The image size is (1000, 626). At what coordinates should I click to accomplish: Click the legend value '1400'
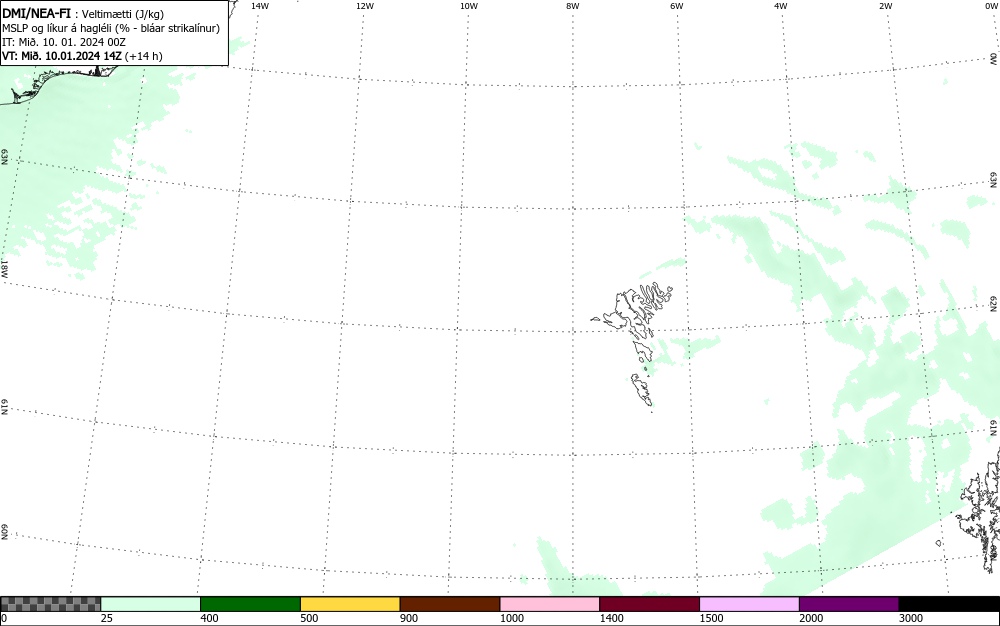click(x=612, y=618)
